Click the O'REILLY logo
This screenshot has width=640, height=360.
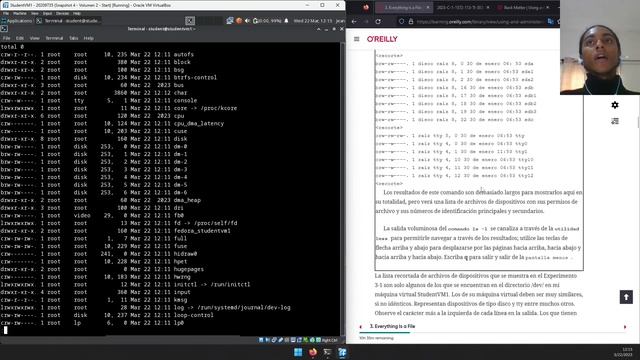click(382, 39)
